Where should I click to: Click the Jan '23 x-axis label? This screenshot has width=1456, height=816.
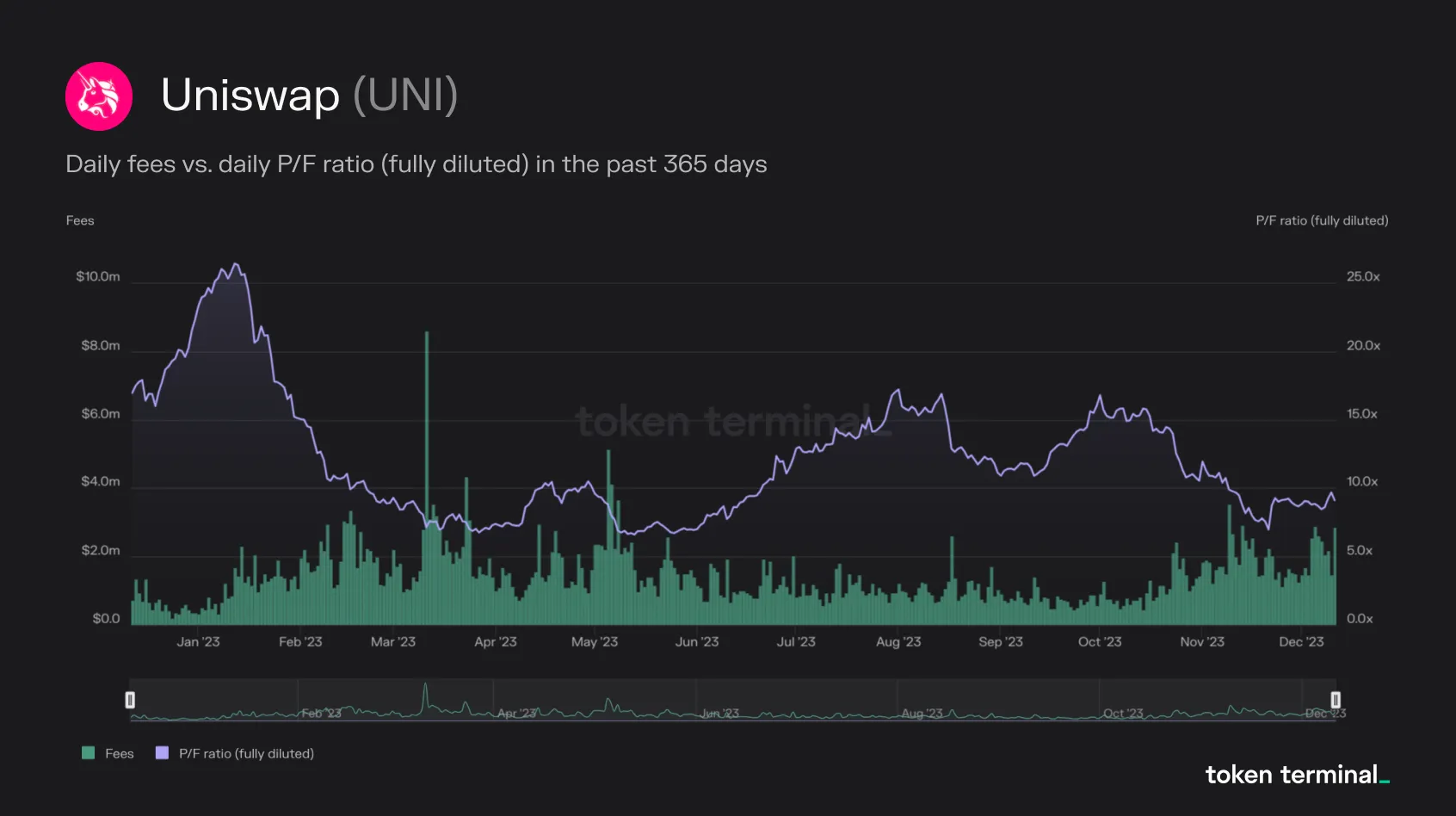[198, 642]
